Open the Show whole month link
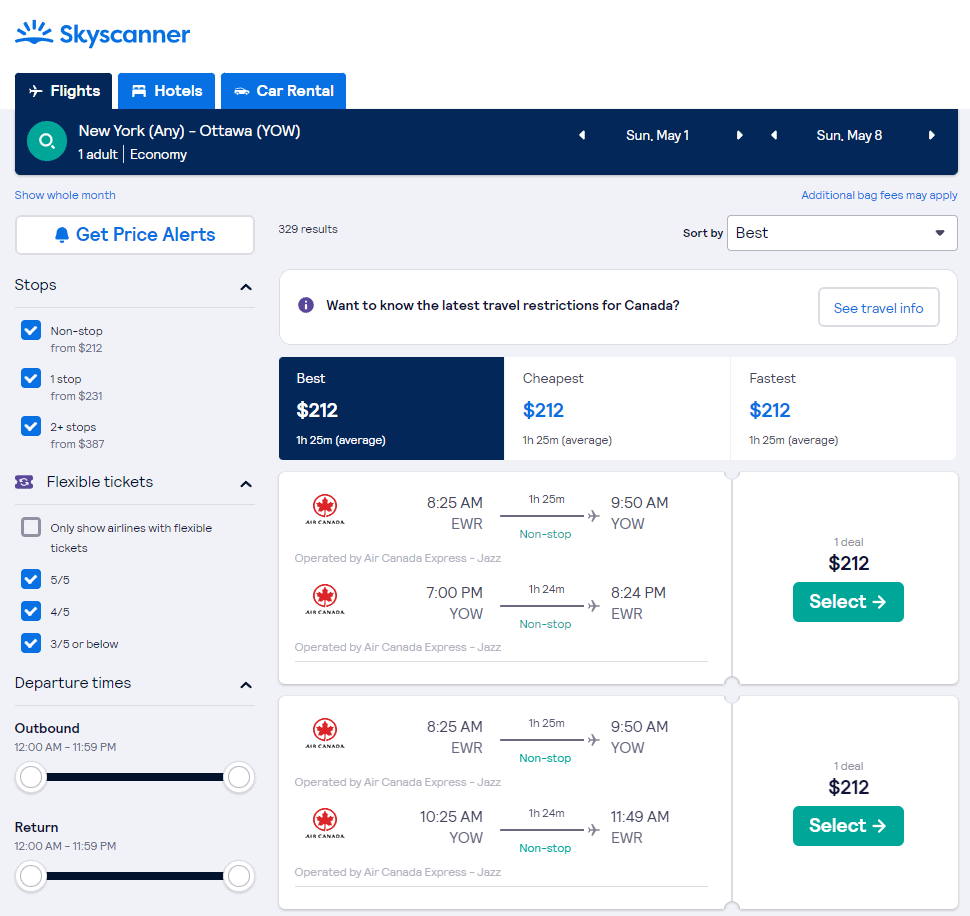This screenshot has height=916, width=970. (64, 195)
